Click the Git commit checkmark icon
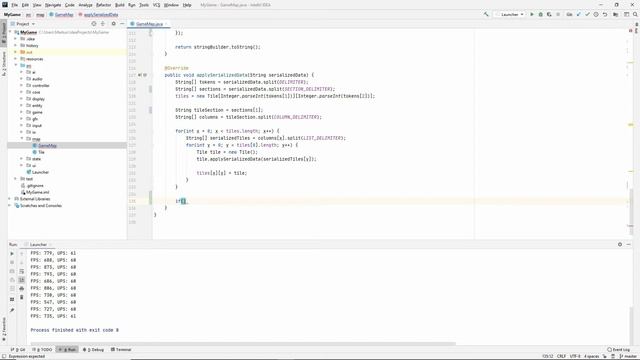 click(587, 14)
